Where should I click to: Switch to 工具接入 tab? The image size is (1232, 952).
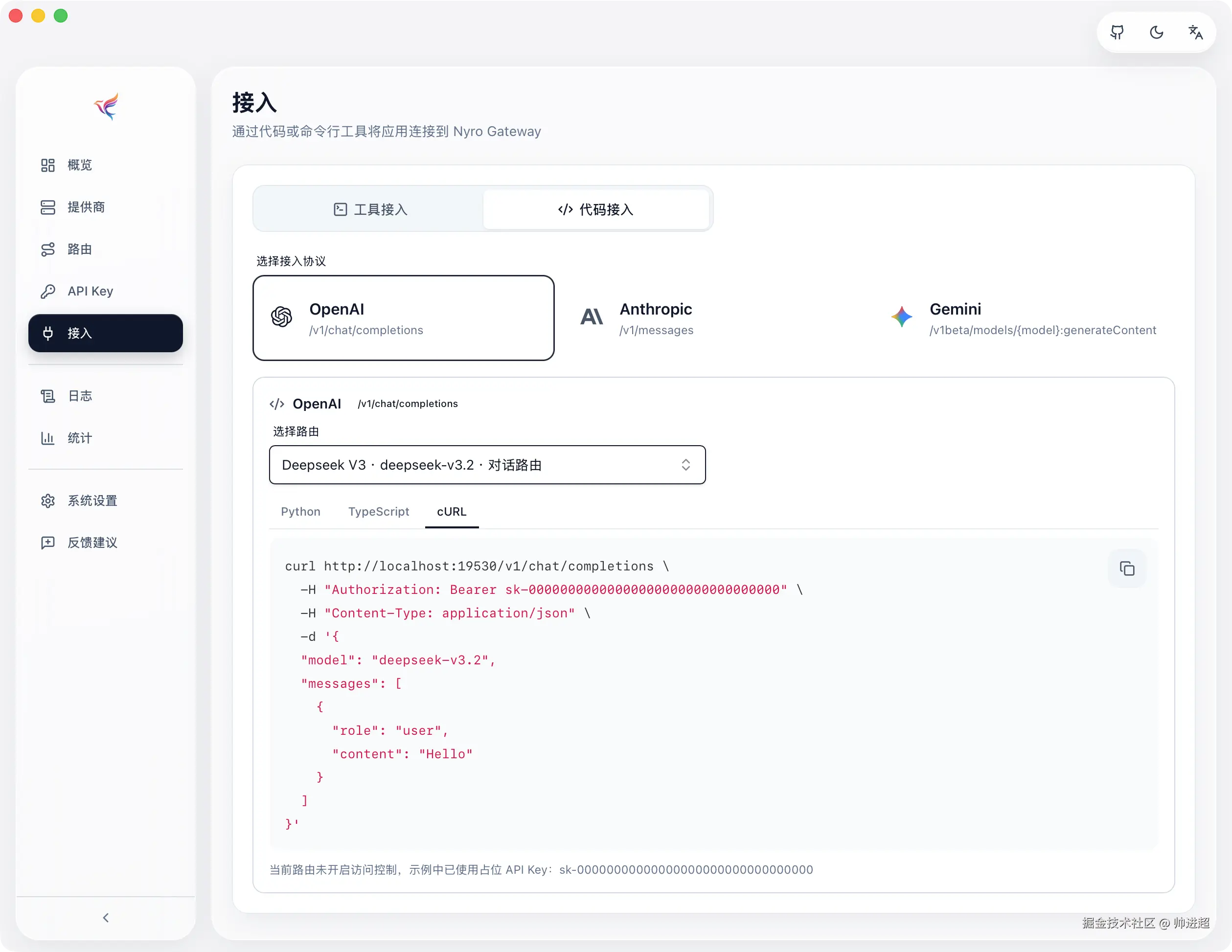pyautogui.click(x=370, y=209)
